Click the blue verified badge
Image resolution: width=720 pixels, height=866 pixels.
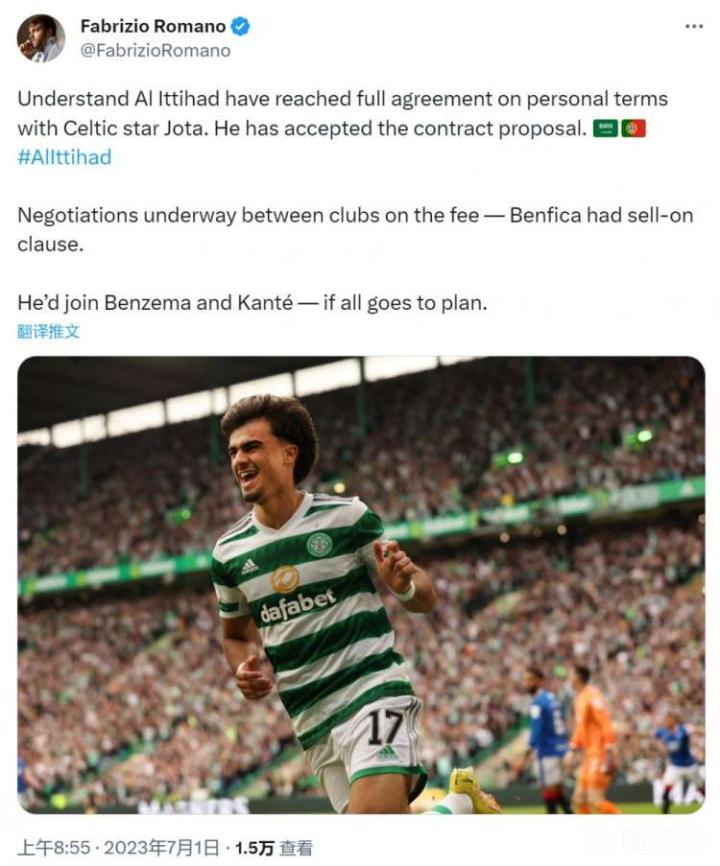coord(240,26)
